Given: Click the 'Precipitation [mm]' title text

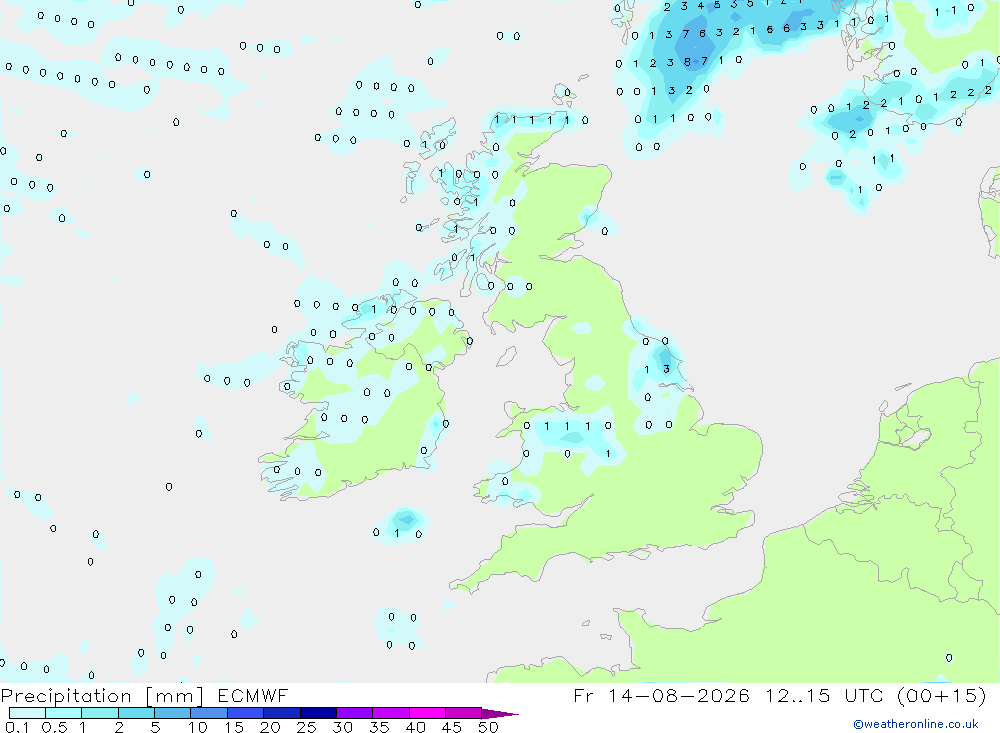Looking at the screenshot, I should 102,696.
